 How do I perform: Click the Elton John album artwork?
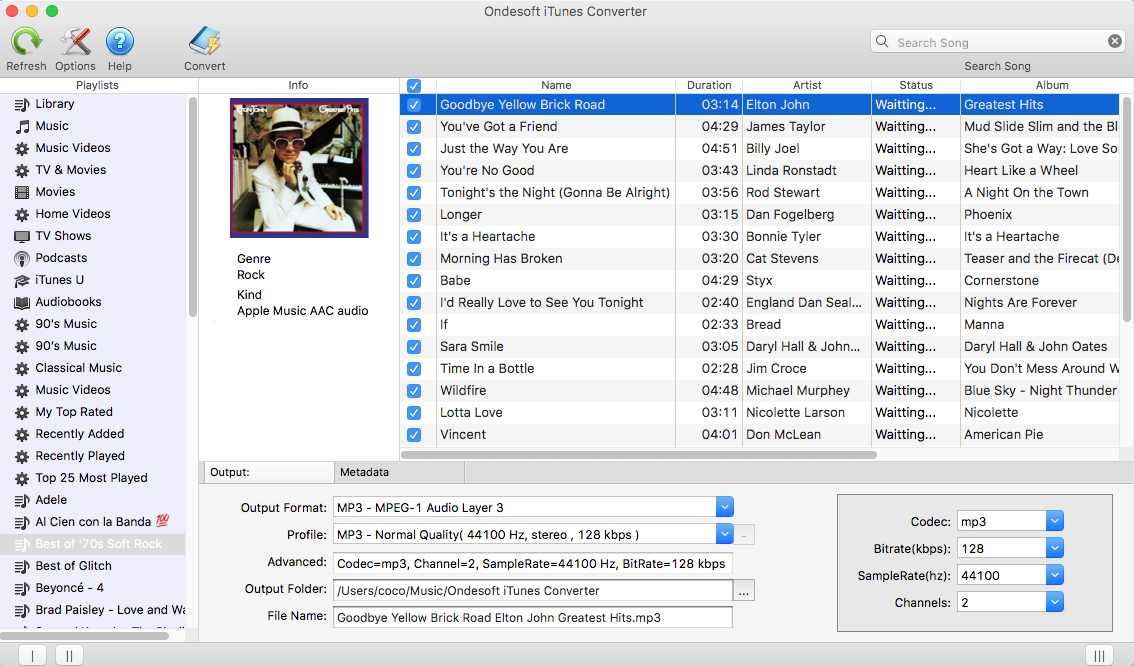pos(299,168)
